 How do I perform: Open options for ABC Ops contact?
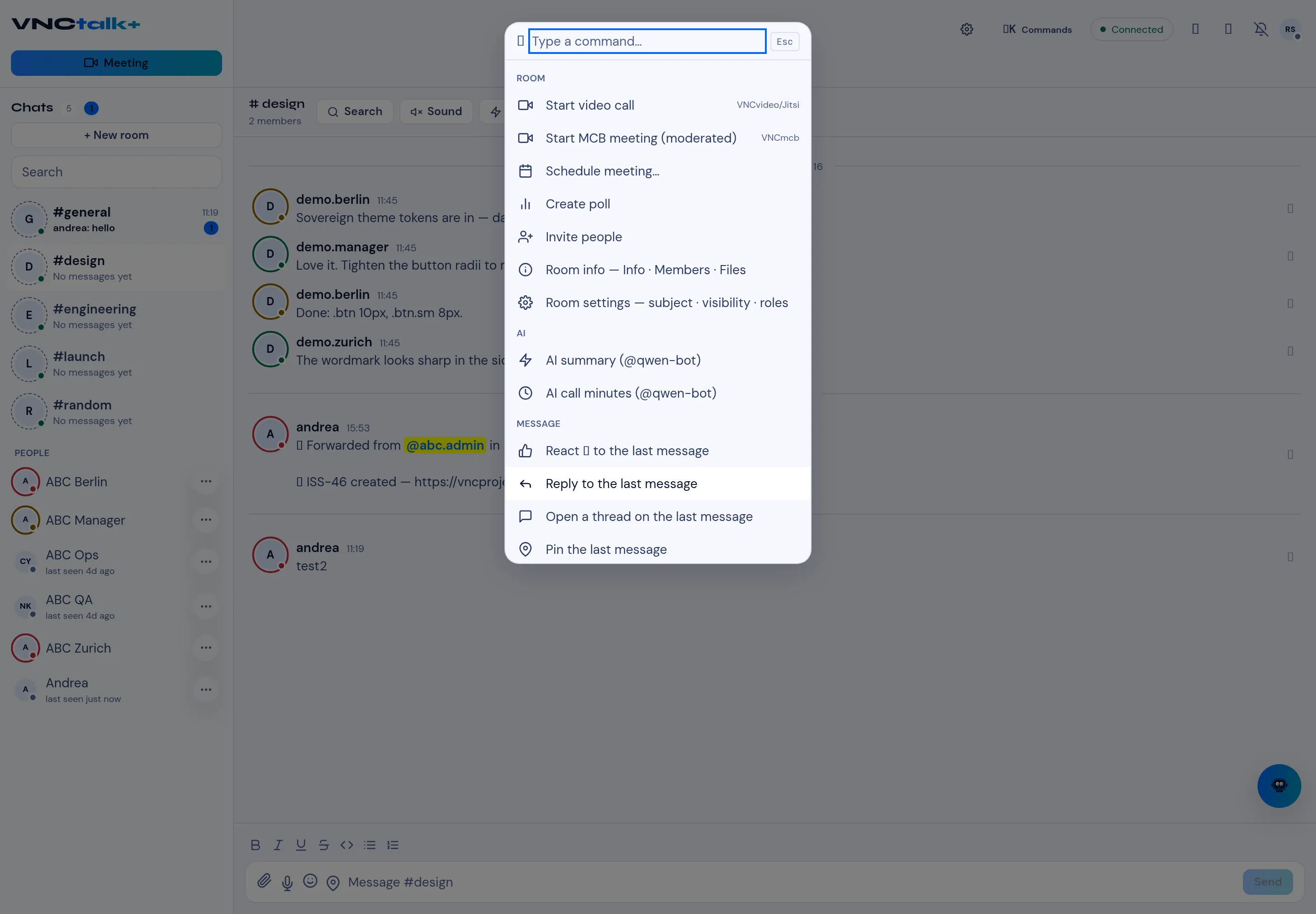coord(206,562)
